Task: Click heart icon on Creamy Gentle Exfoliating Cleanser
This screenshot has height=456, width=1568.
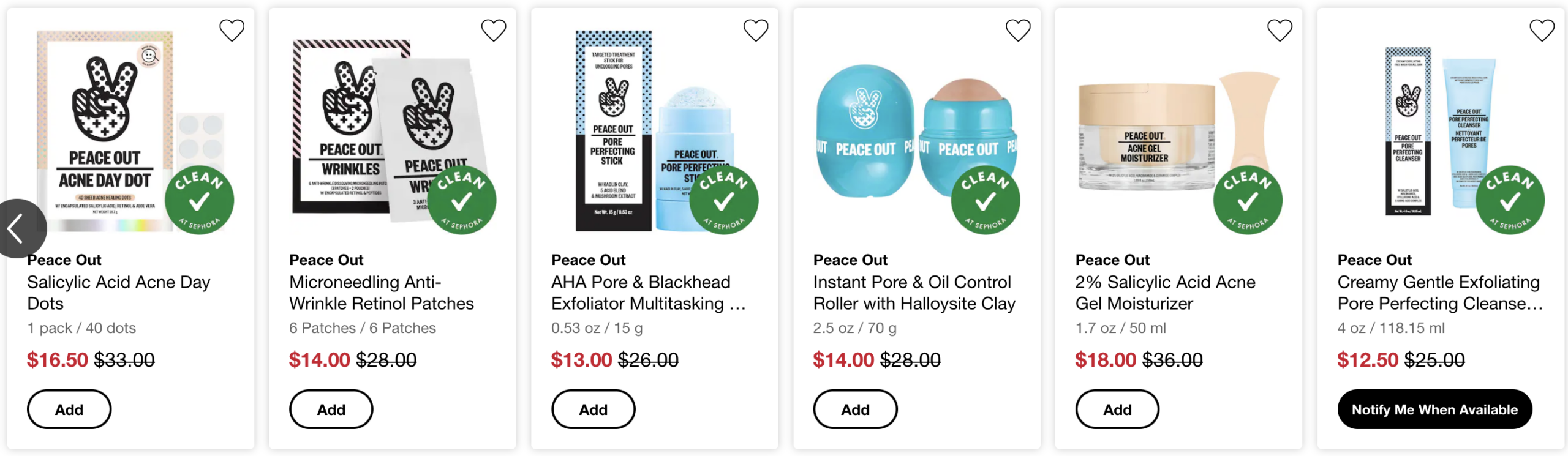Action: tap(1542, 30)
